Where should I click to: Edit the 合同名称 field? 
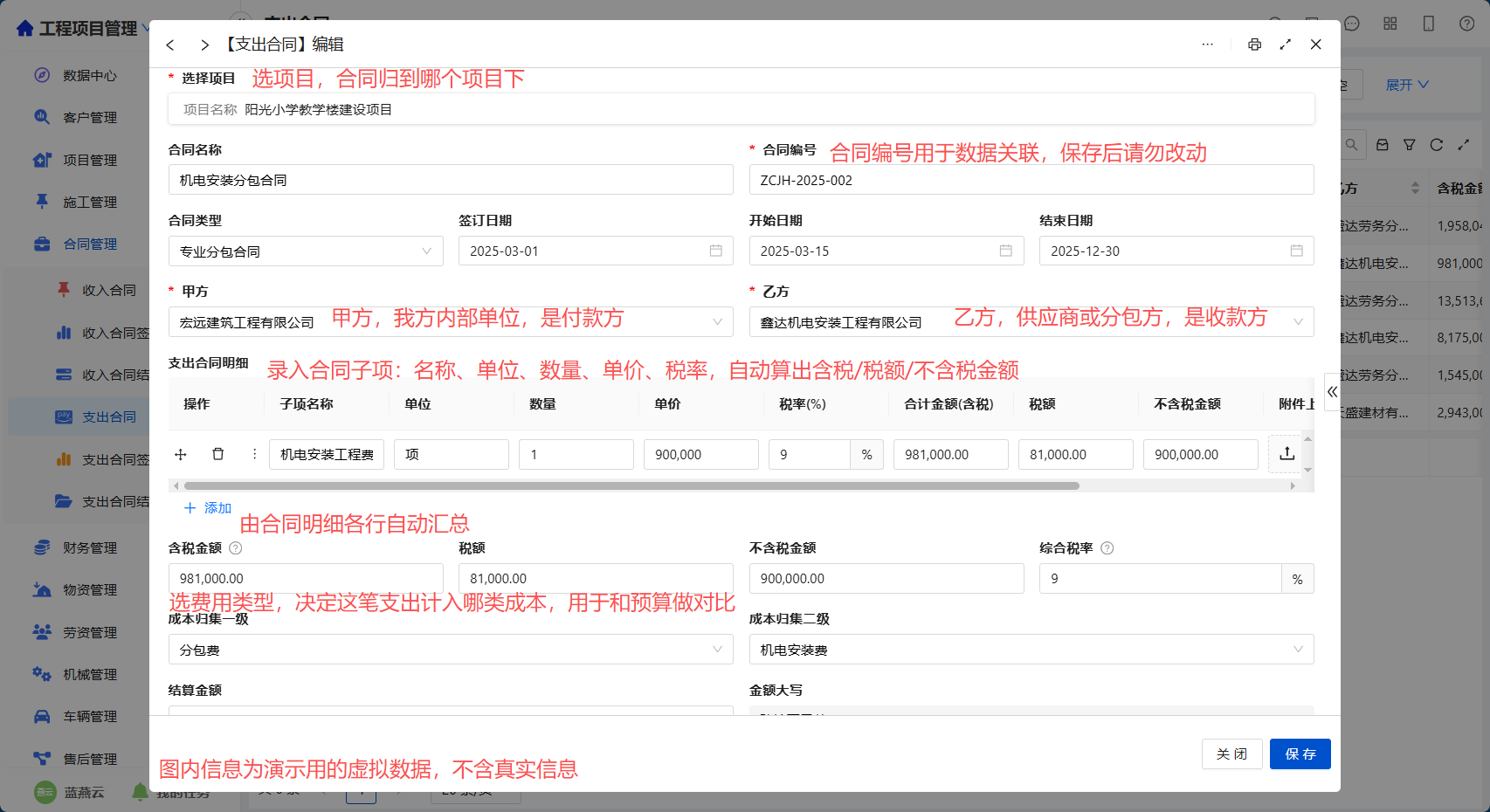tap(451, 180)
